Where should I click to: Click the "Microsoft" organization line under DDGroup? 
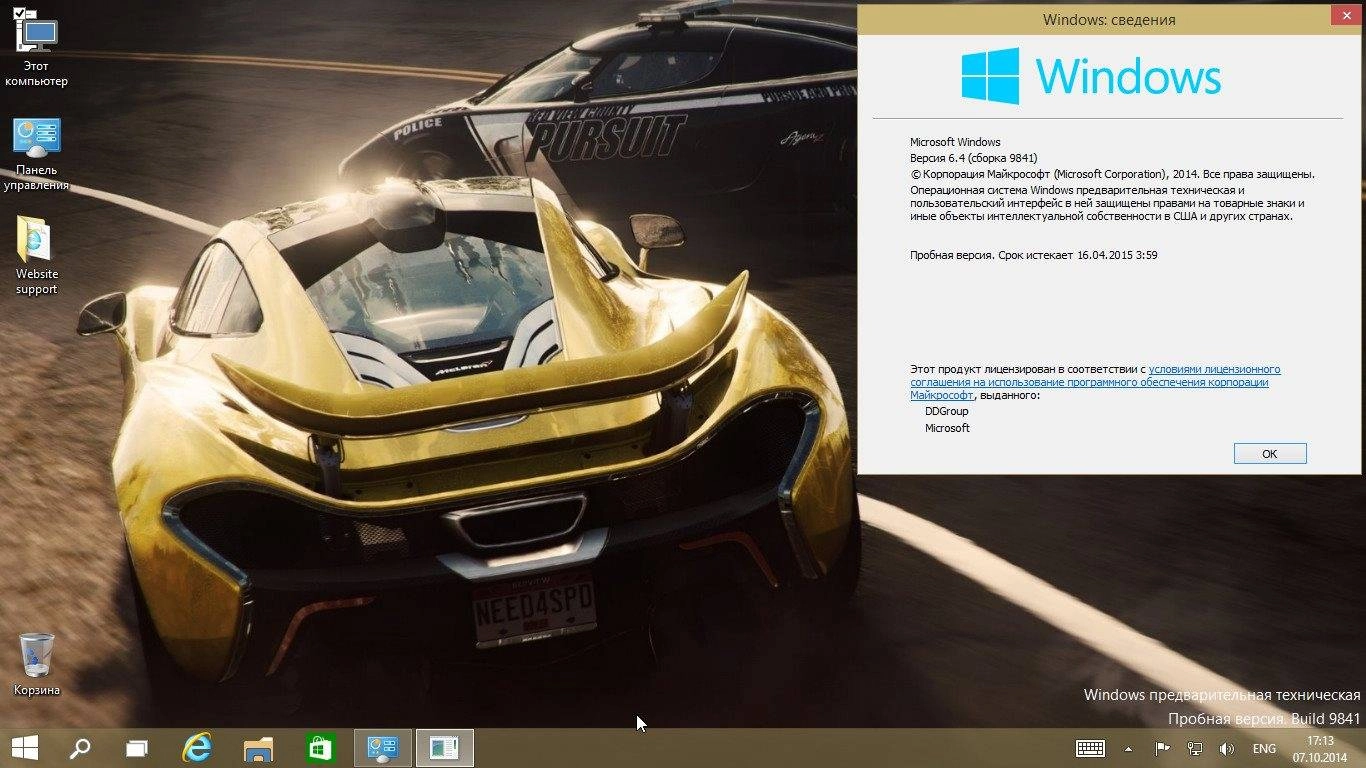(x=947, y=428)
